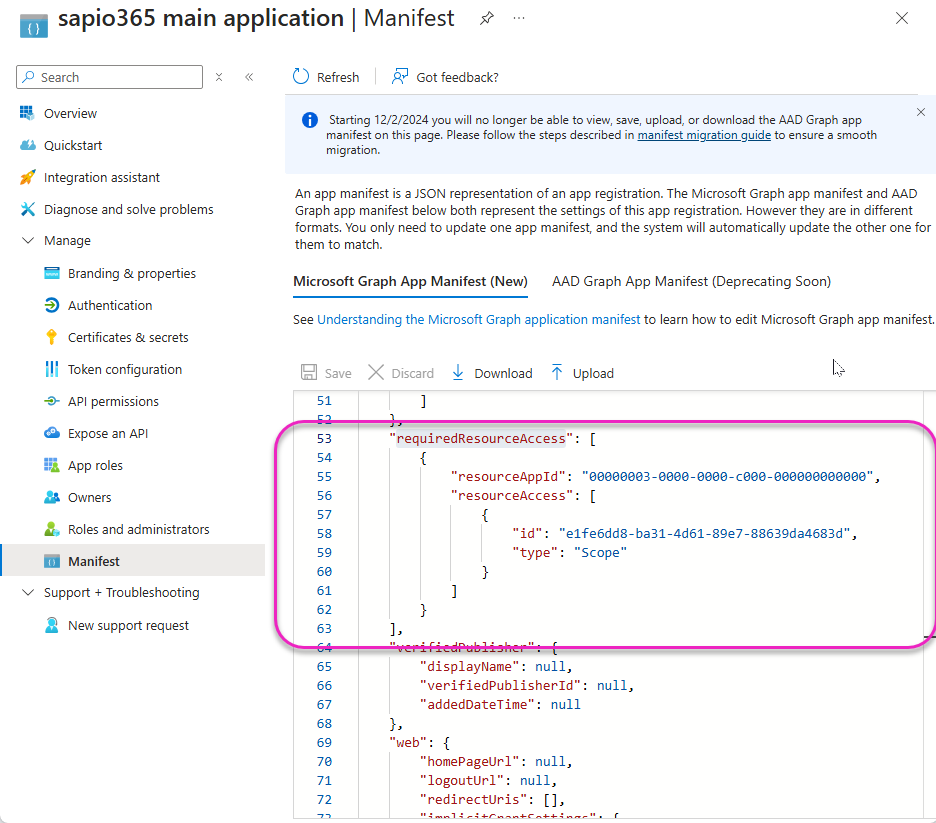The width and height of the screenshot is (936, 823).
Task: Click the Upload arrow icon
Action: (x=557, y=373)
